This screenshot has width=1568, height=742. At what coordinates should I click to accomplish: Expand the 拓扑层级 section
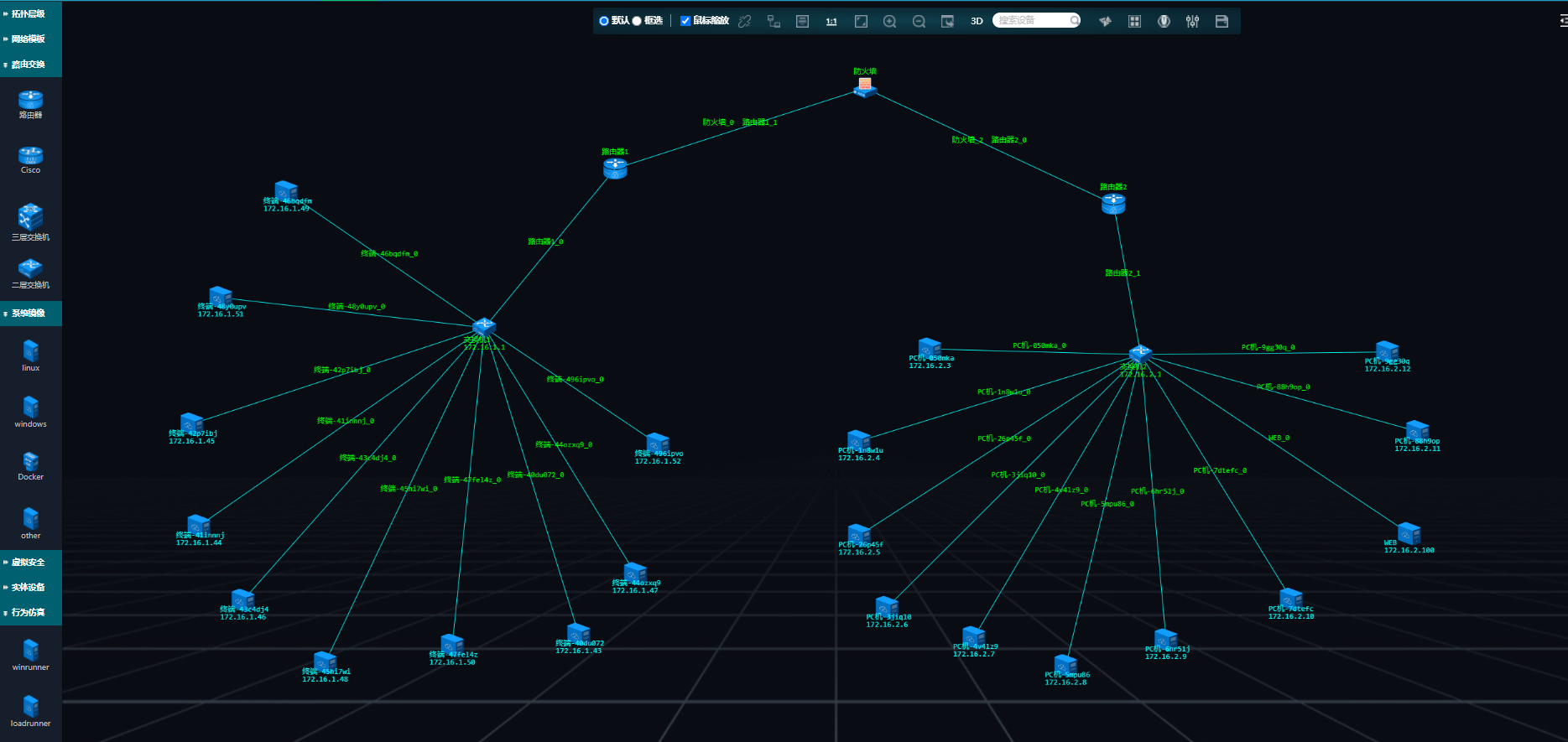(x=29, y=14)
